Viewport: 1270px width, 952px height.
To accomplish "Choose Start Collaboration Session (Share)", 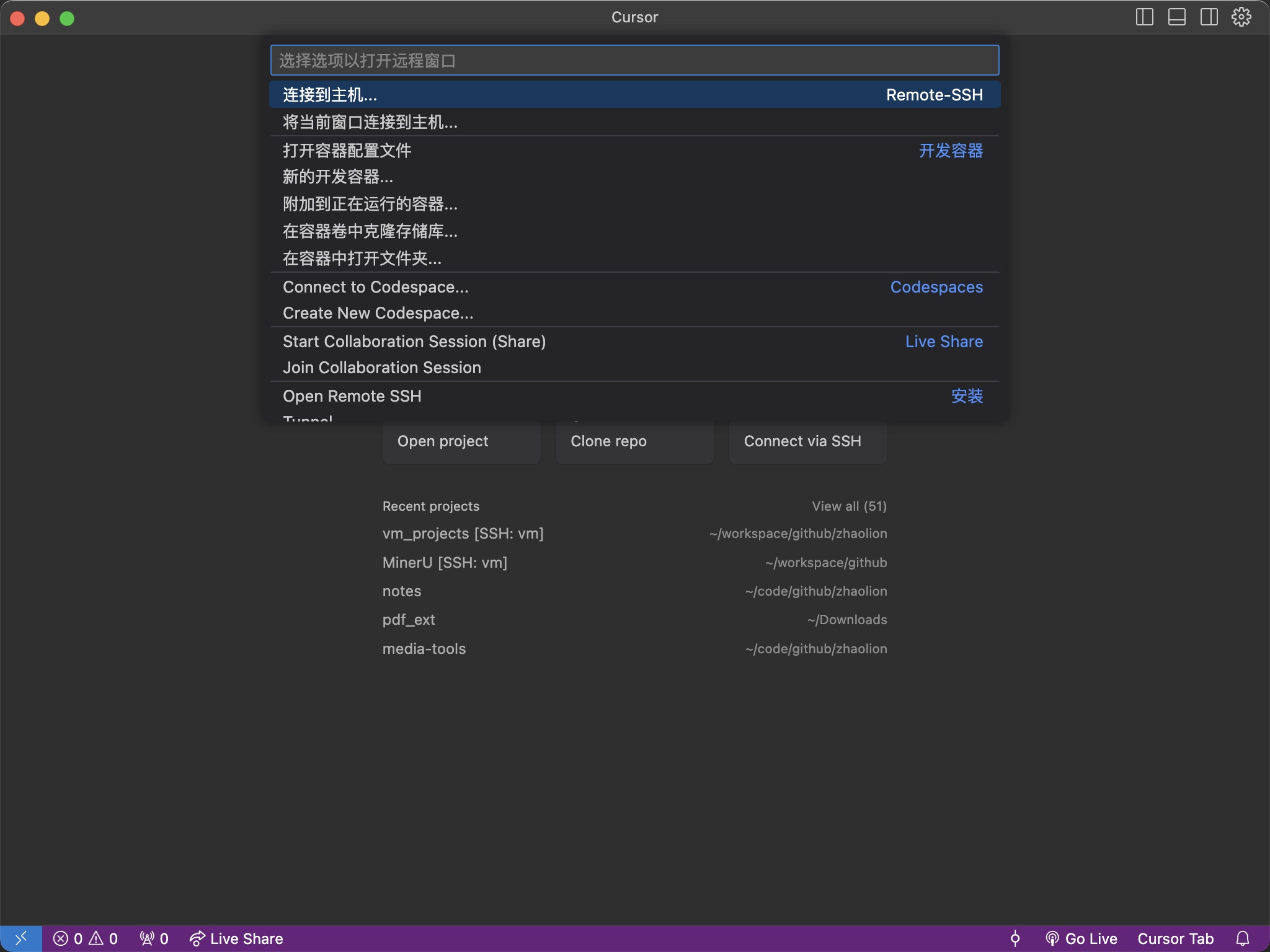I will 634,342.
